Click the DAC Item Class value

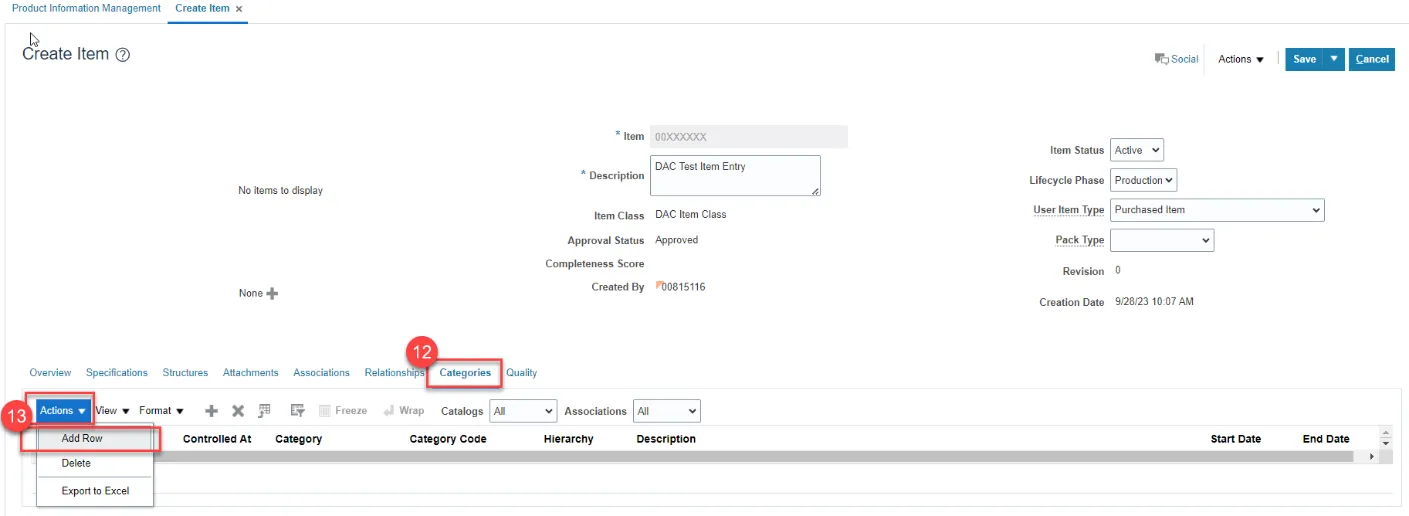(690, 214)
